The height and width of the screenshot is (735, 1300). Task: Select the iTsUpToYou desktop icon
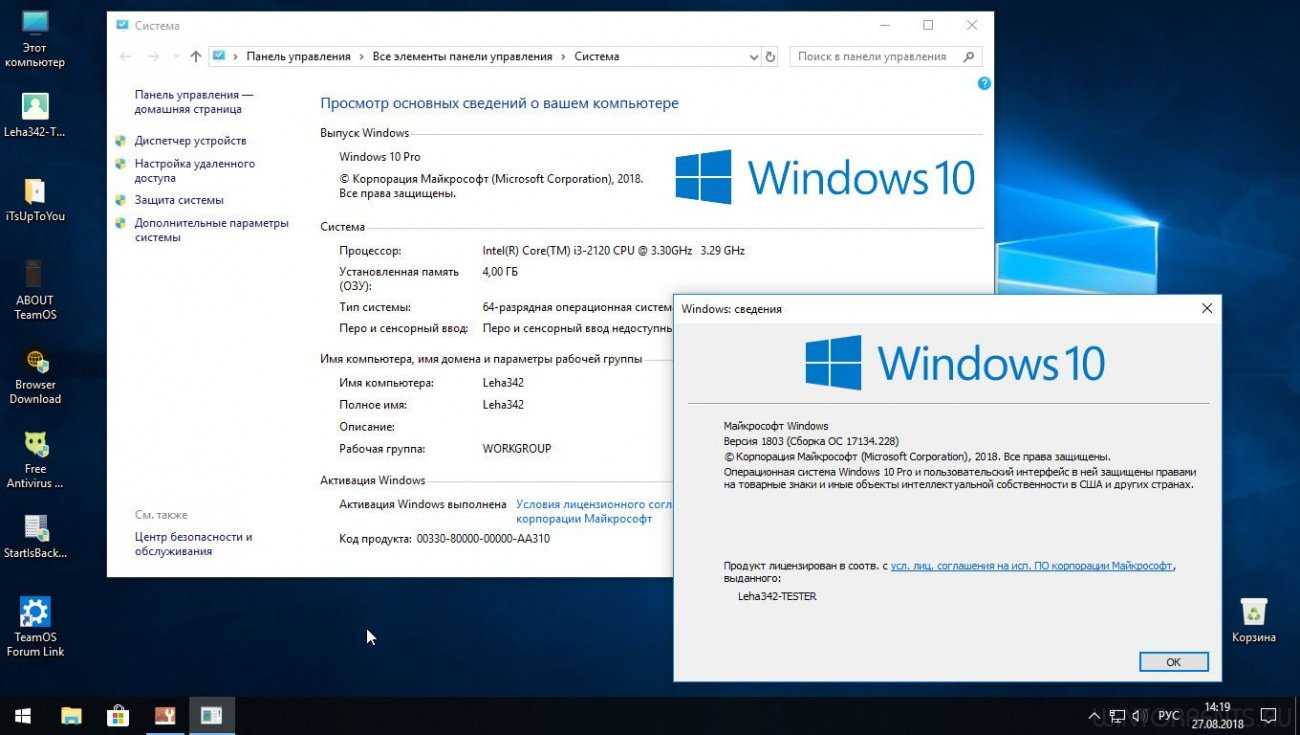(35, 199)
